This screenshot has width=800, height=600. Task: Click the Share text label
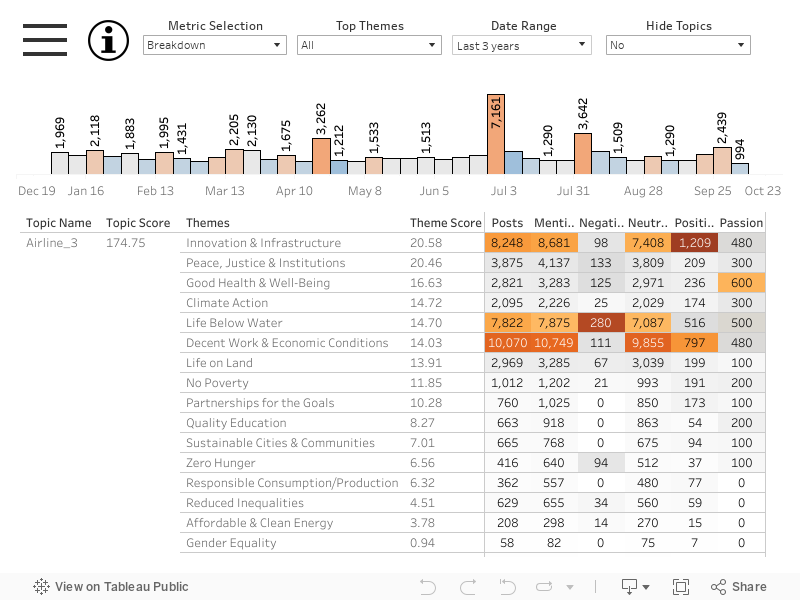[x=749, y=587]
